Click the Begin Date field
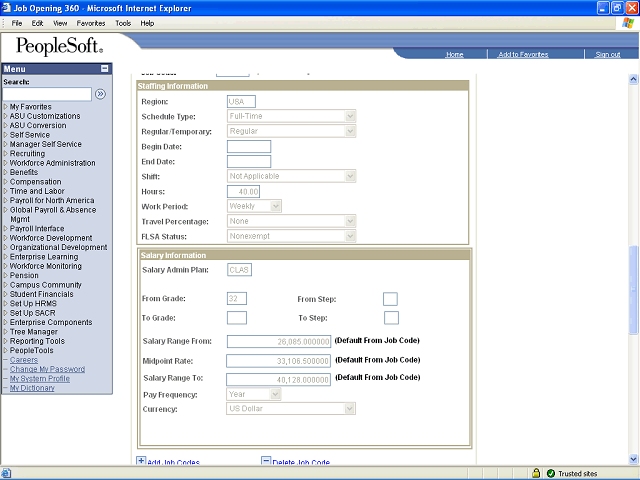The height and width of the screenshot is (480, 640). [x=249, y=147]
